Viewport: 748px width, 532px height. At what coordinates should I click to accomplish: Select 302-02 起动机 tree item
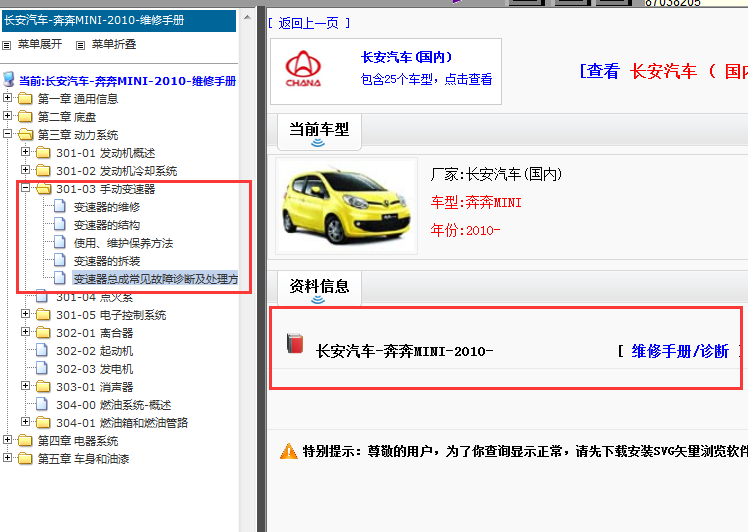pos(94,351)
